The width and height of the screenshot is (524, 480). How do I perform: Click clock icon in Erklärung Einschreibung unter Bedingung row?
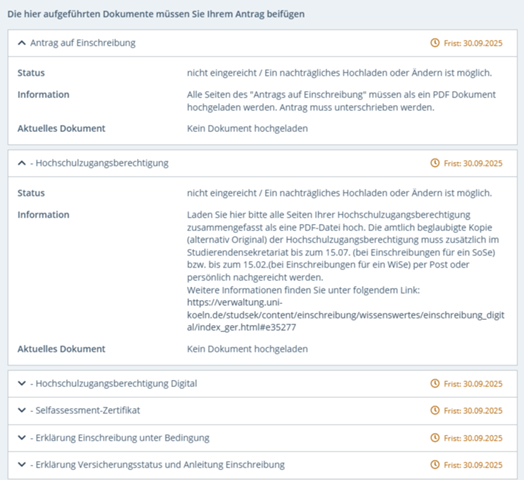pos(435,438)
